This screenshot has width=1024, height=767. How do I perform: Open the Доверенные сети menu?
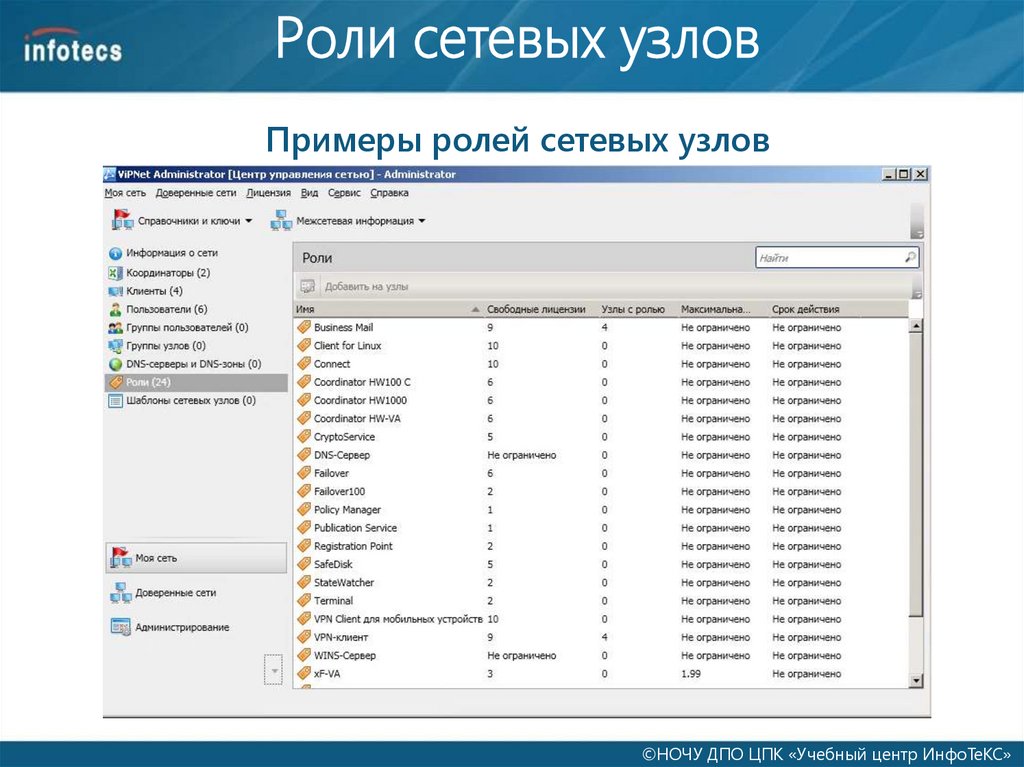pos(196,193)
